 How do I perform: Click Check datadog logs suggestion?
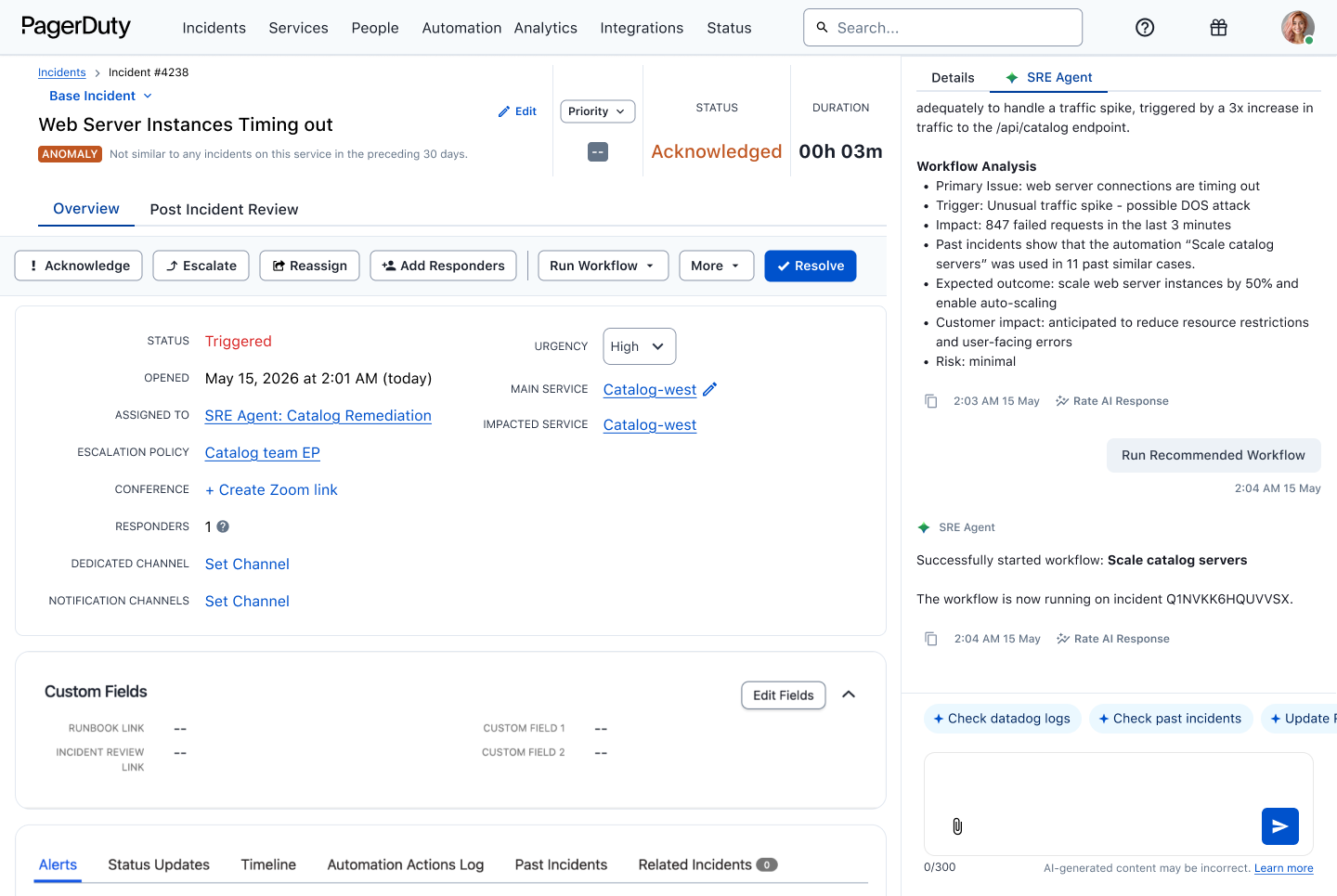pyautogui.click(x=1002, y=719)
